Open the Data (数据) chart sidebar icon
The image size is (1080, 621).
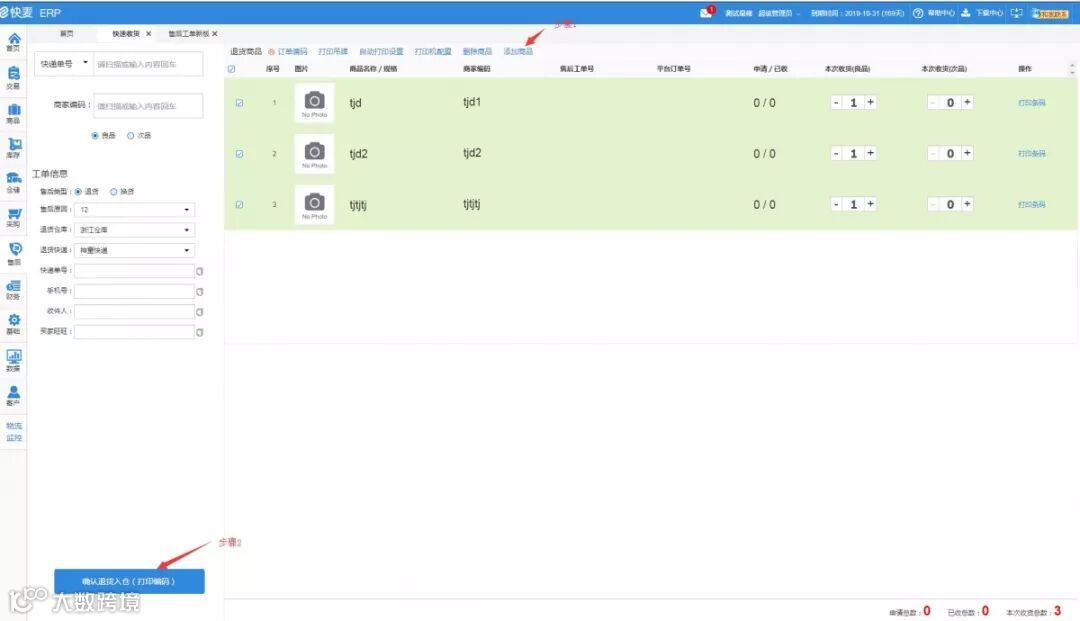tap(13, 360)
